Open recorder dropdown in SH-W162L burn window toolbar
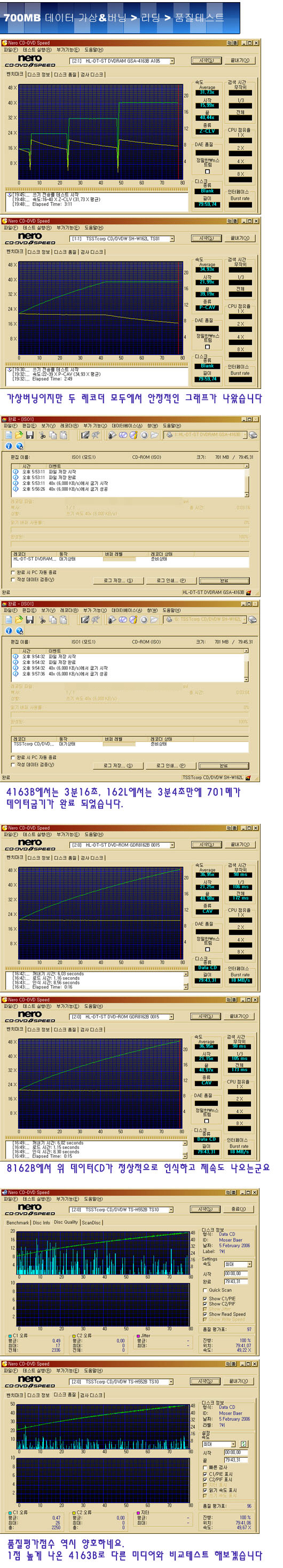 tap(243, 619)
